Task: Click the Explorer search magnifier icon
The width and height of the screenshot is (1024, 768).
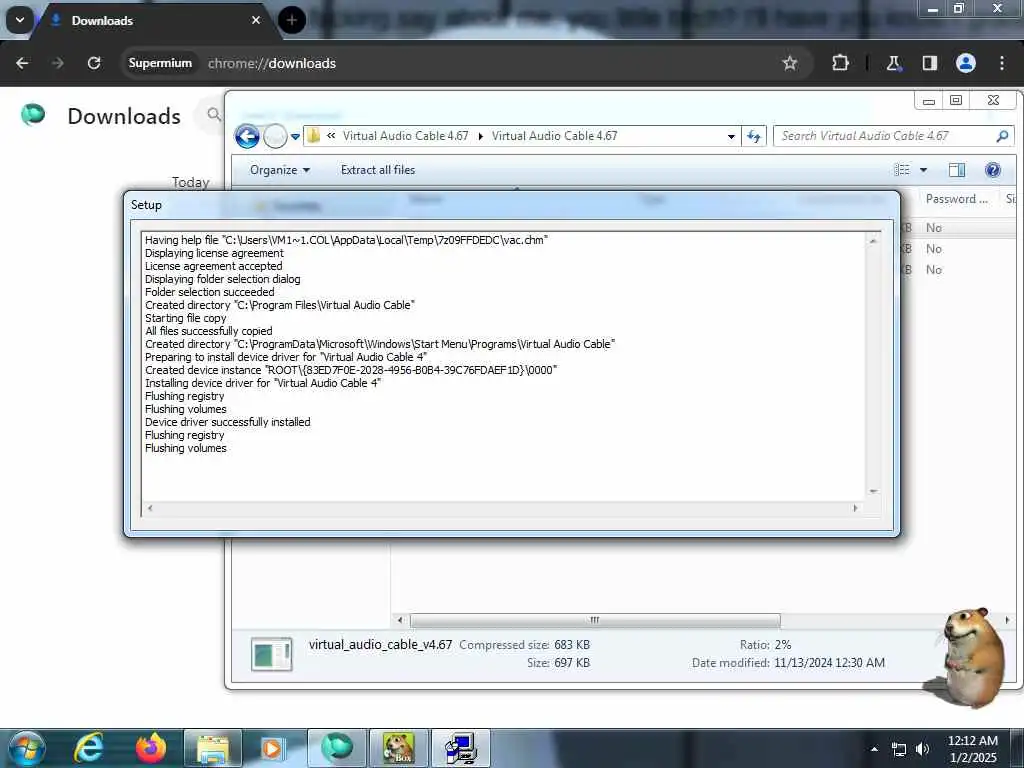Action: pos(1002,136)
